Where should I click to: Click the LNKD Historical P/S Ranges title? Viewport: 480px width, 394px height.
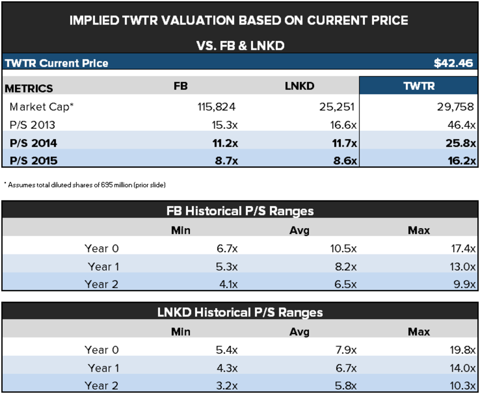(240, 312)
